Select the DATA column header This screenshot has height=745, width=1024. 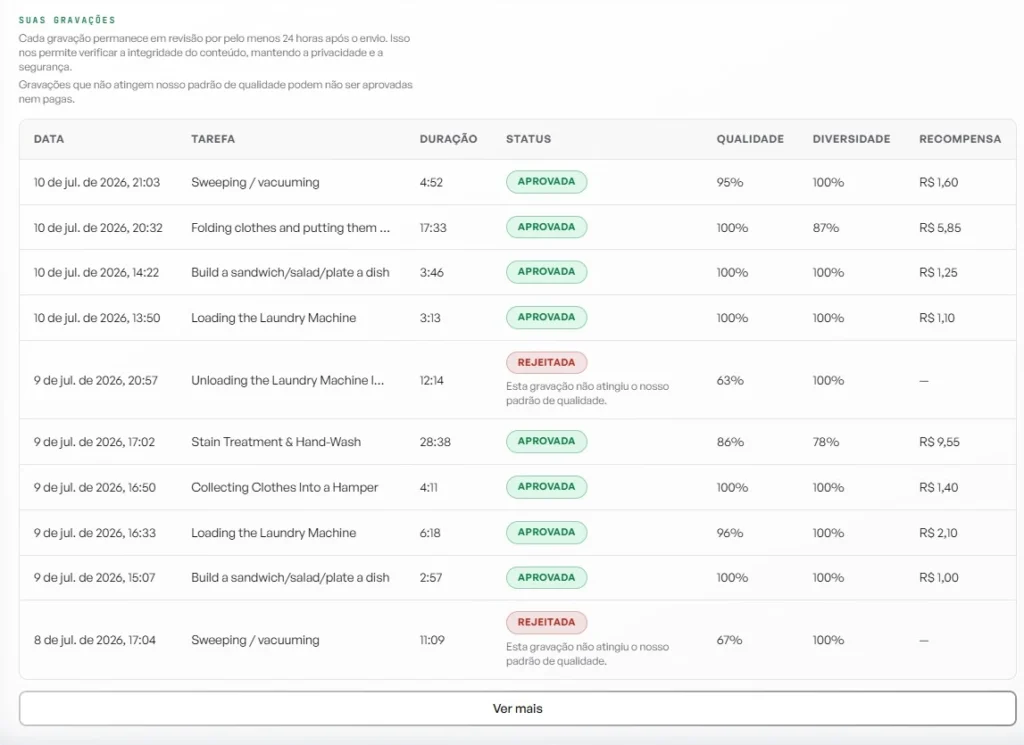click(49, 139)
